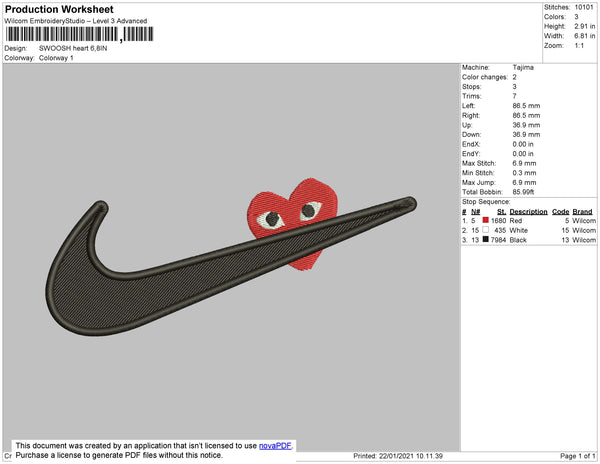Image resolution: width=600 pixels, height=464 pixels.
Task: Click the 'St.' column header
Action: (x=501, y=212)
